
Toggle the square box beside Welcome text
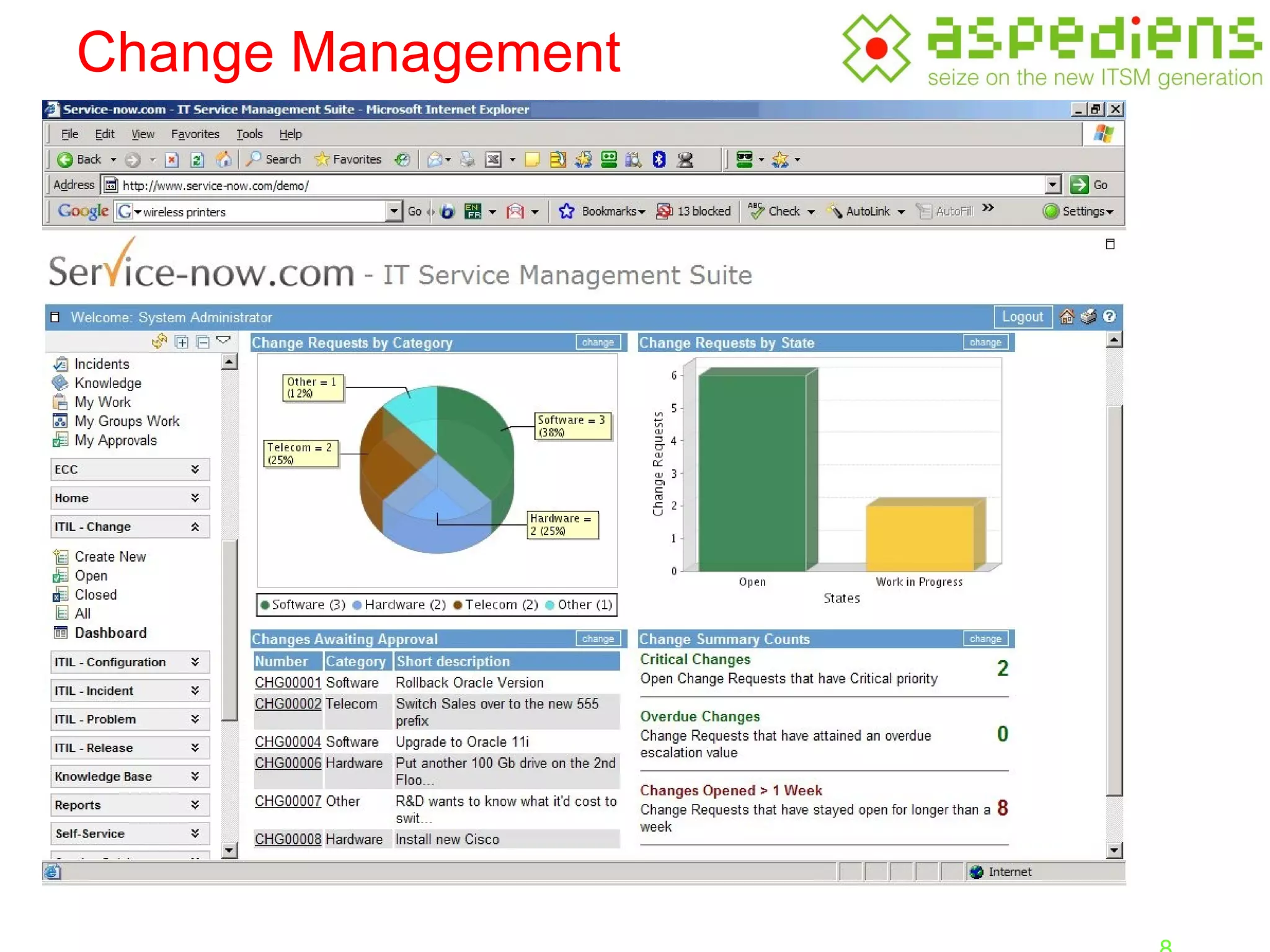pyautogui.click(x=55, y=317)
